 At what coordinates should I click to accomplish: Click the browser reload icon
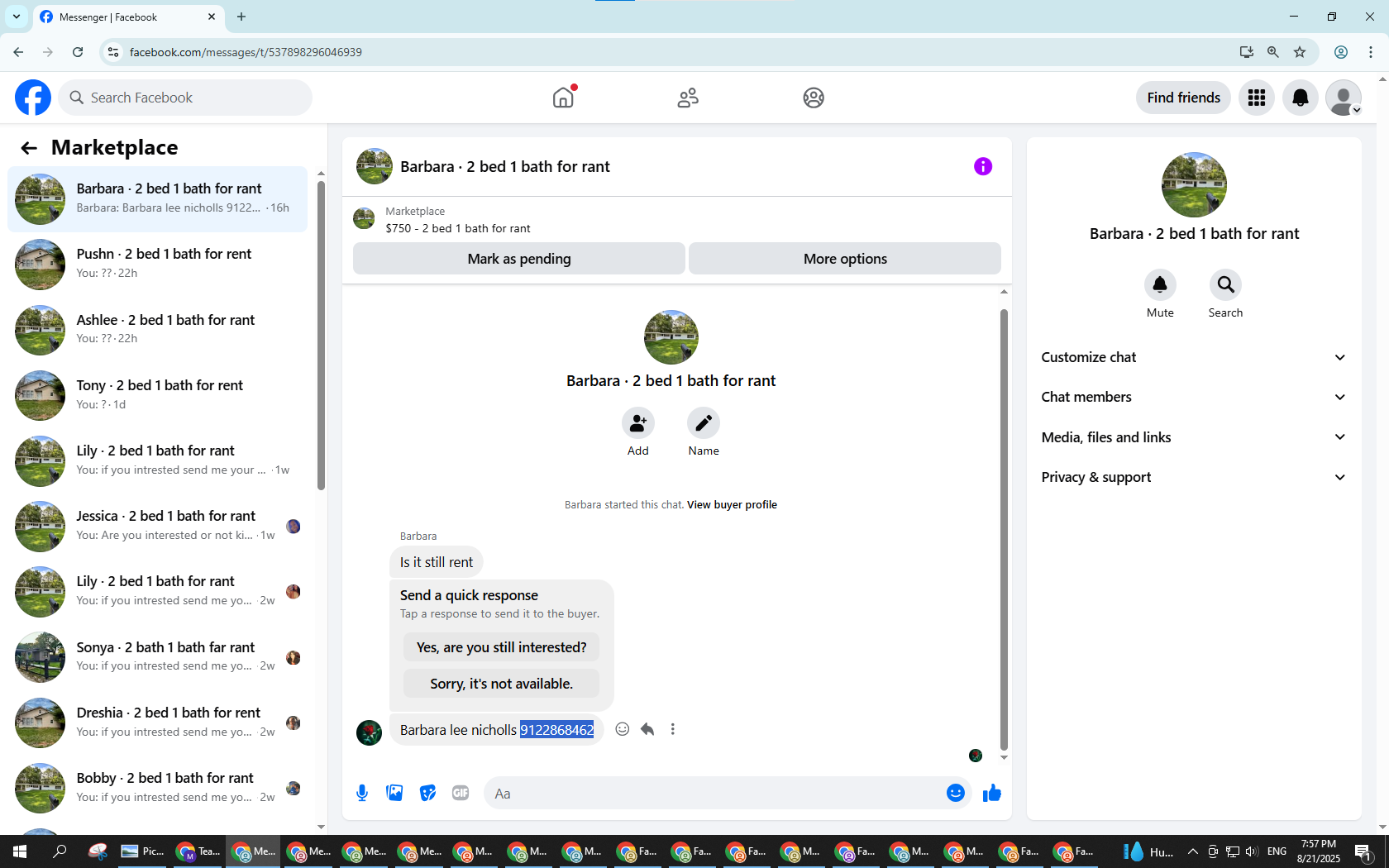pos(78,52)
